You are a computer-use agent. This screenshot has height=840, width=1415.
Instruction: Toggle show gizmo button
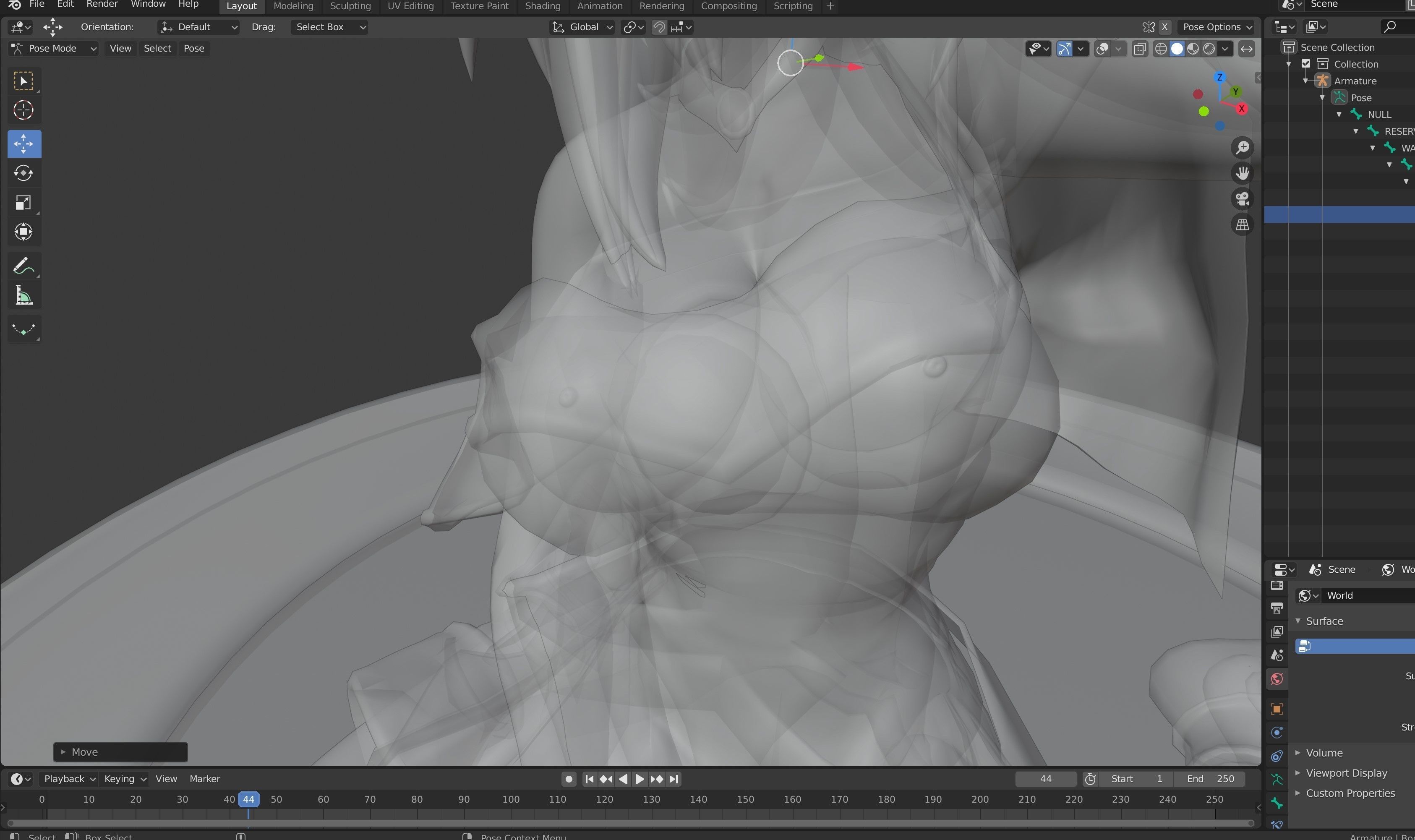(1064, 49)
